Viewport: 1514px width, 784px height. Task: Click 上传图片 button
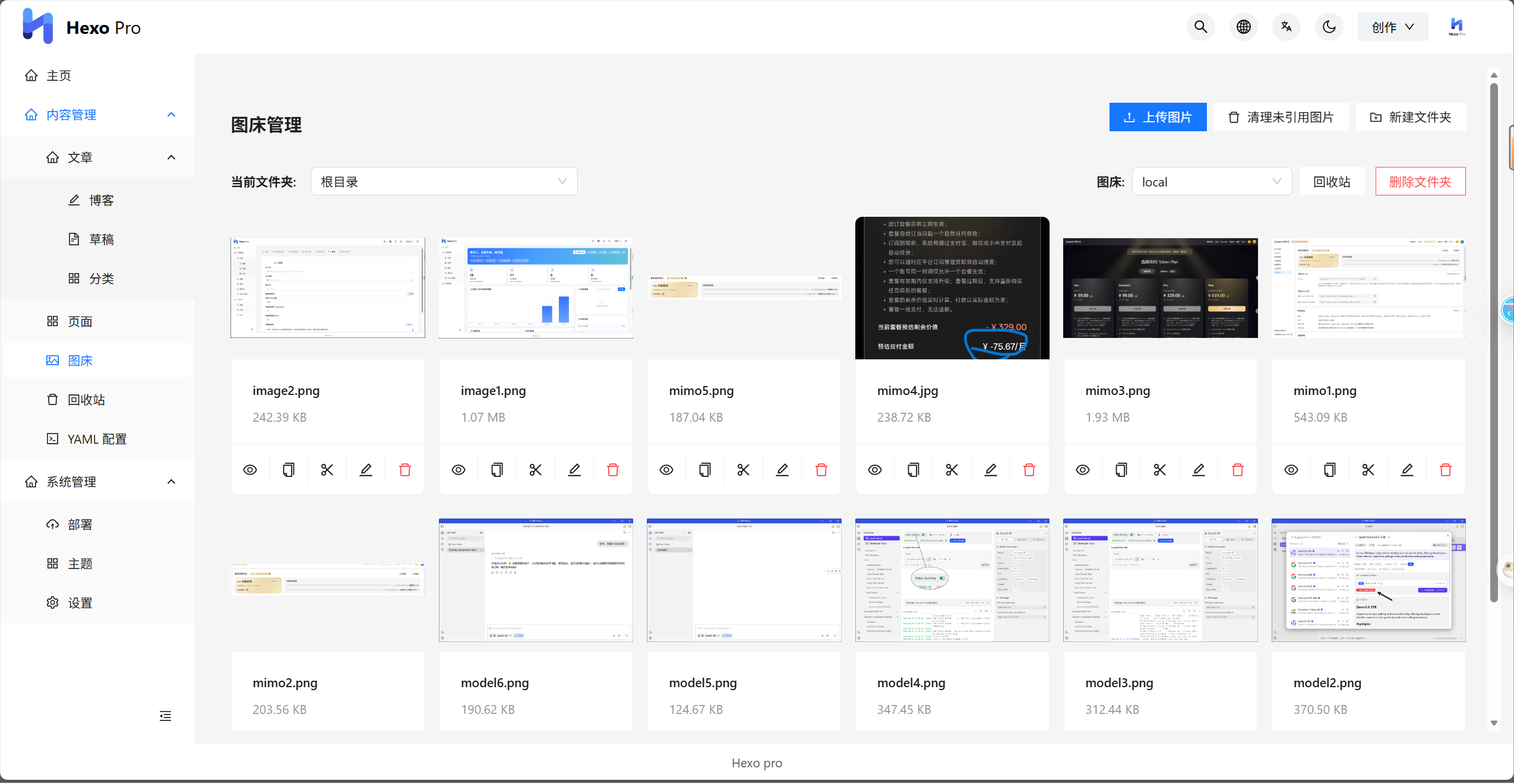pyautogui.click(x=1158, y=117)
